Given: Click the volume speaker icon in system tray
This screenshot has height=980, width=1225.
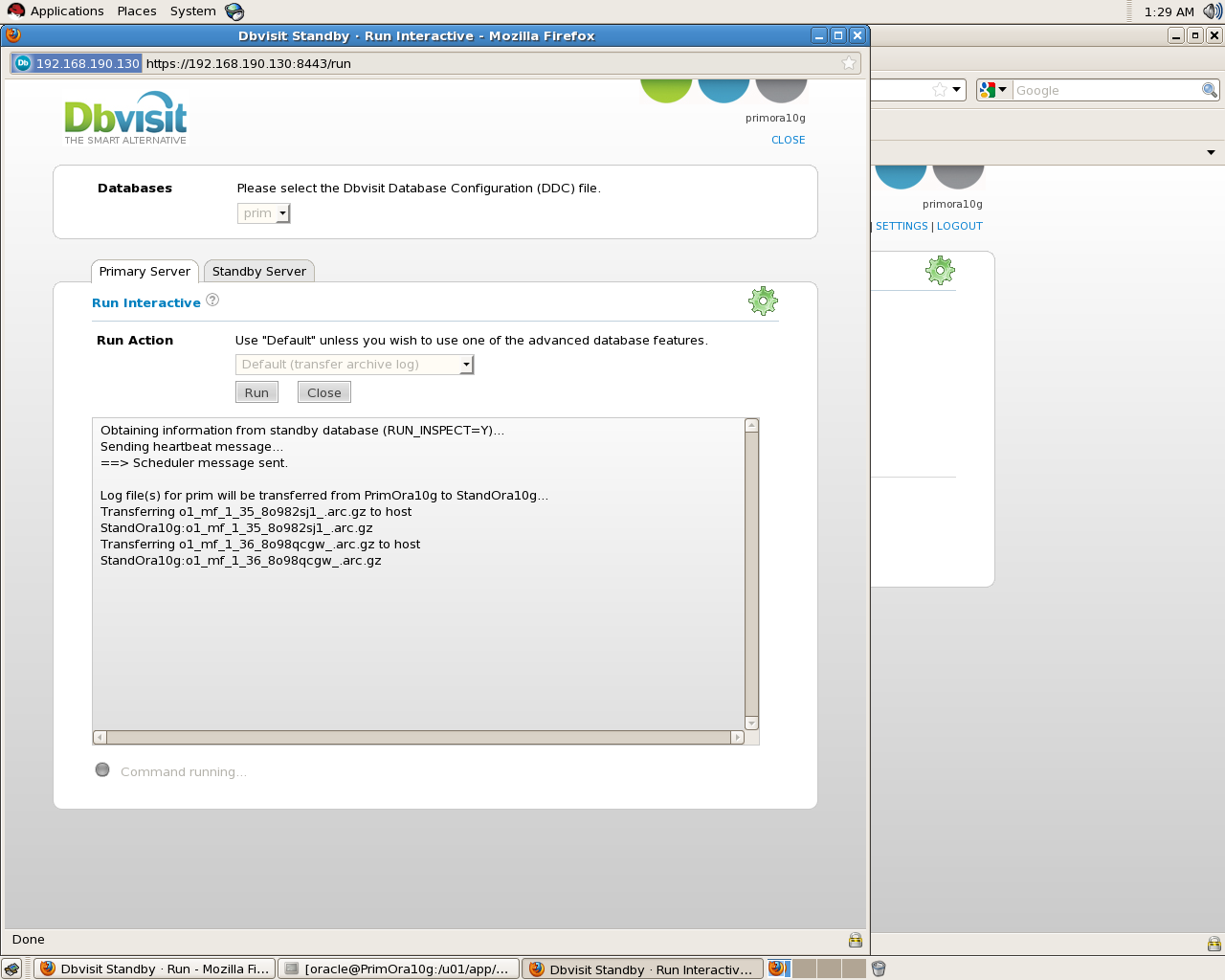Looking at the screenshot, I should click(x=1212, y=11).
